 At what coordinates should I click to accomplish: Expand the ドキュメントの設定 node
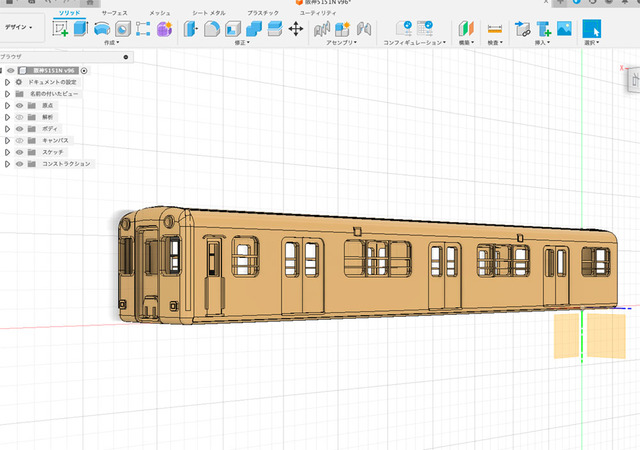(x=7, y=82)
